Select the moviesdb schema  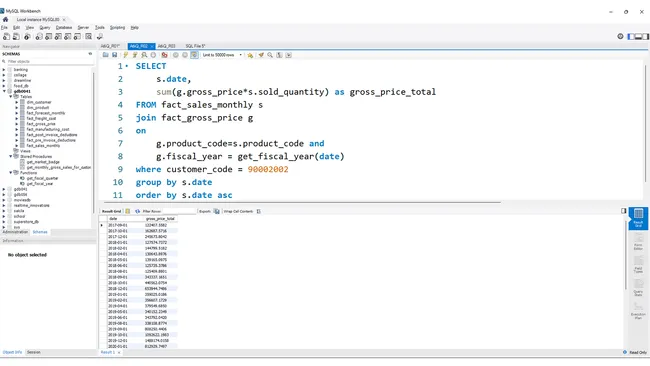[x=22, y=200]
